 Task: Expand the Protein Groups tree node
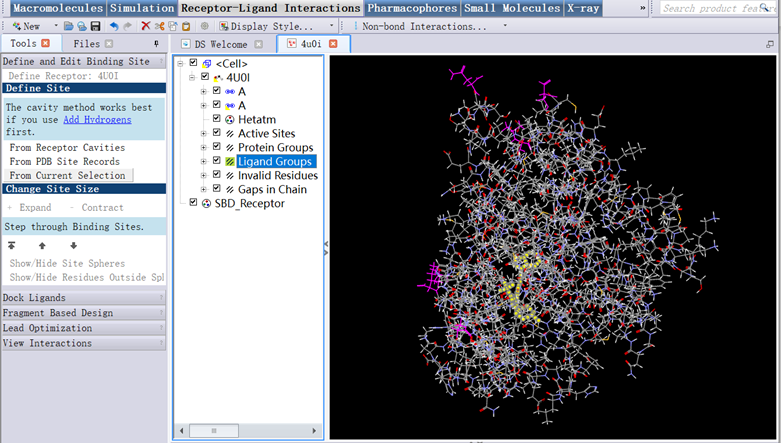(204, 148)
